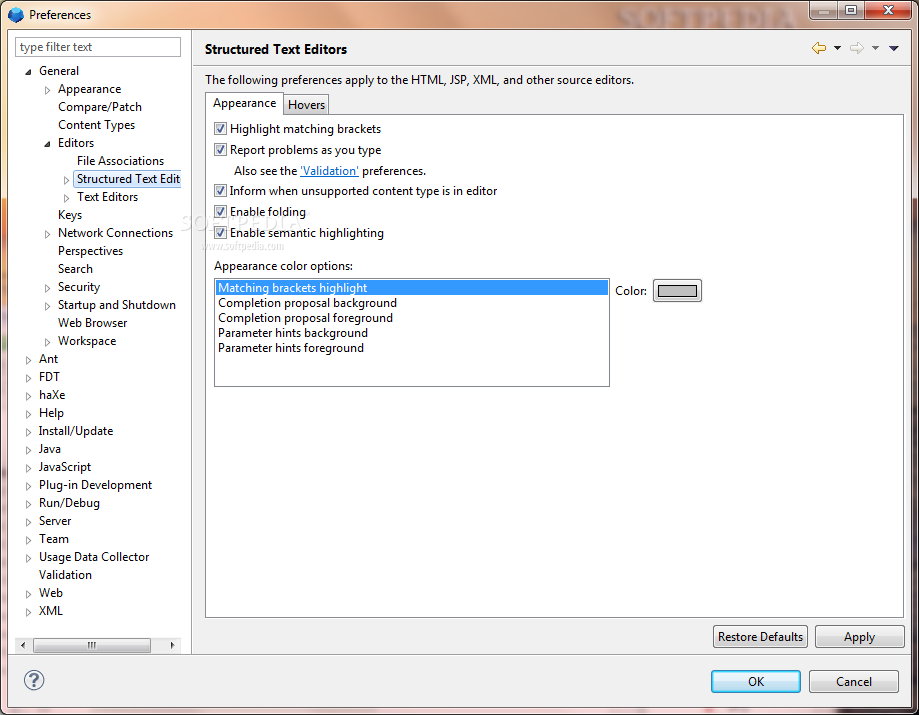
Task: Disable the Enable folding checkbox
Action: [220, 212]
